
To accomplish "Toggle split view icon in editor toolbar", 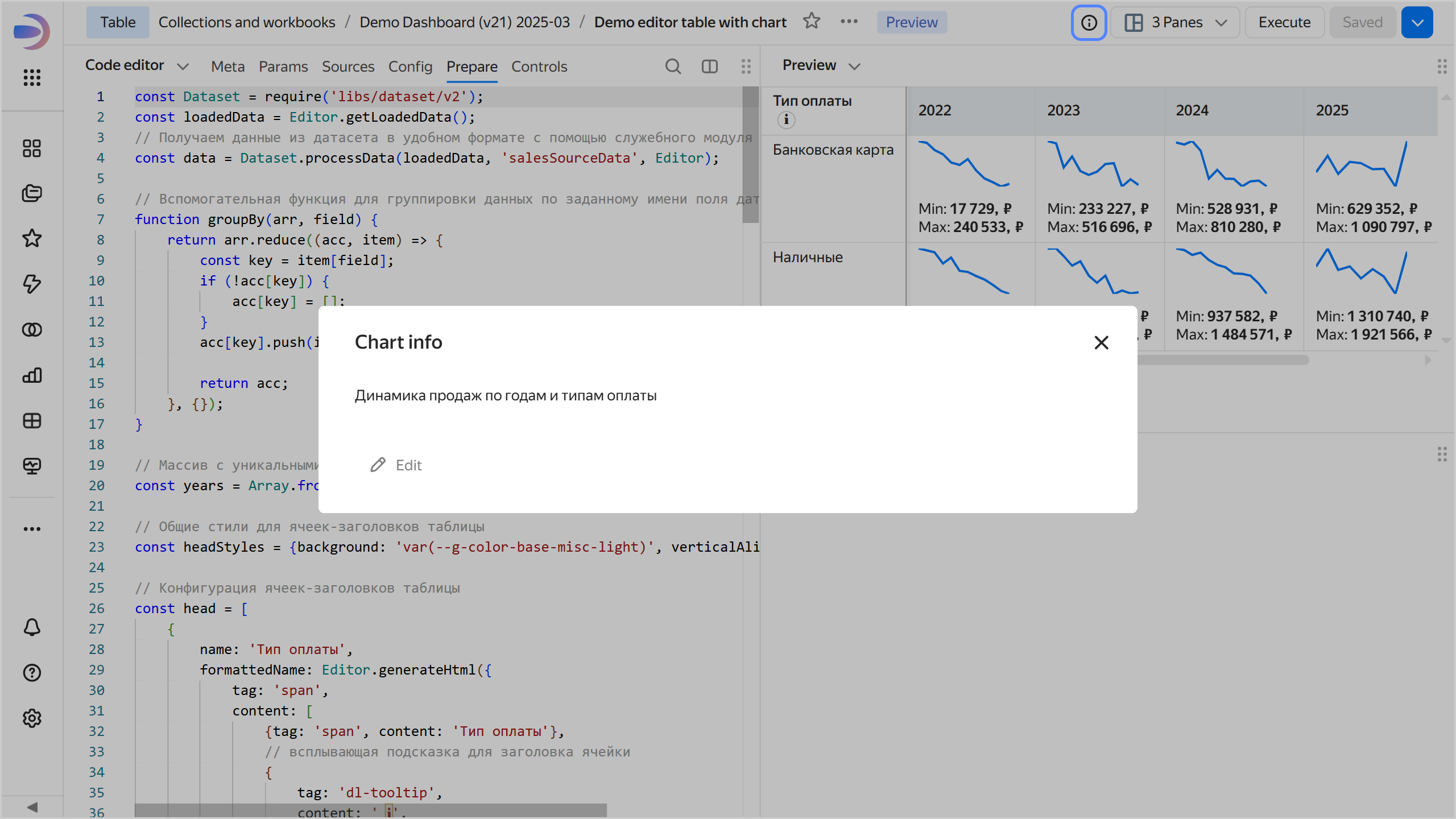I will coord(709,67).
